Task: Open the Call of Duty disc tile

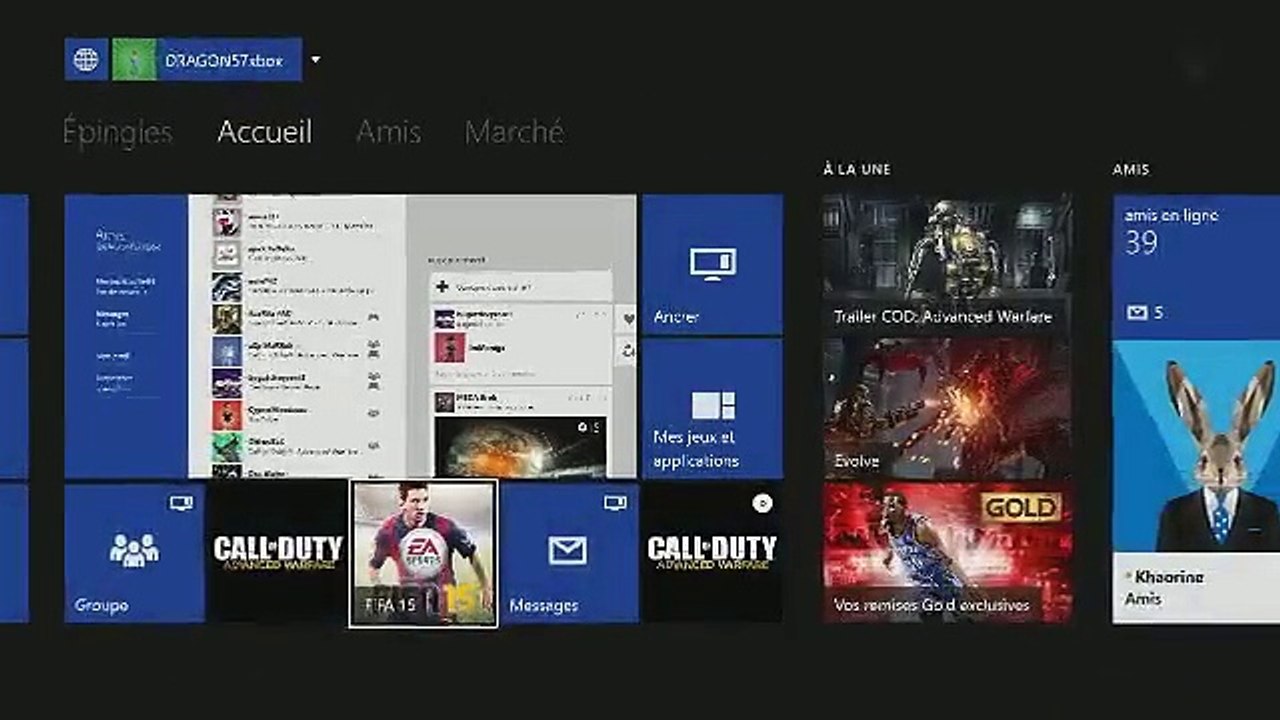Action: tap(712, 553)
